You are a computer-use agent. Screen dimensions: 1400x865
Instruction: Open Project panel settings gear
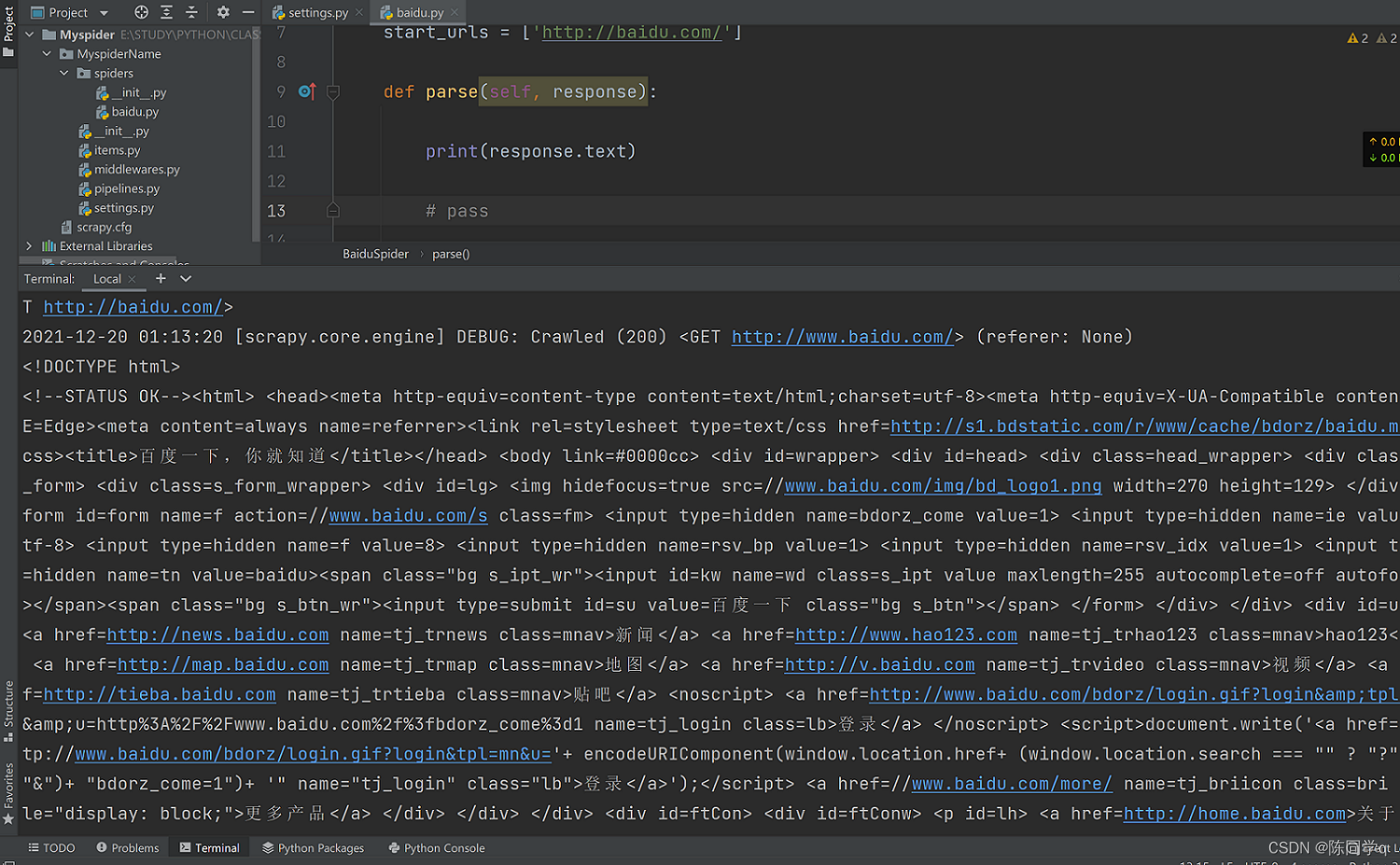(222, 12)
